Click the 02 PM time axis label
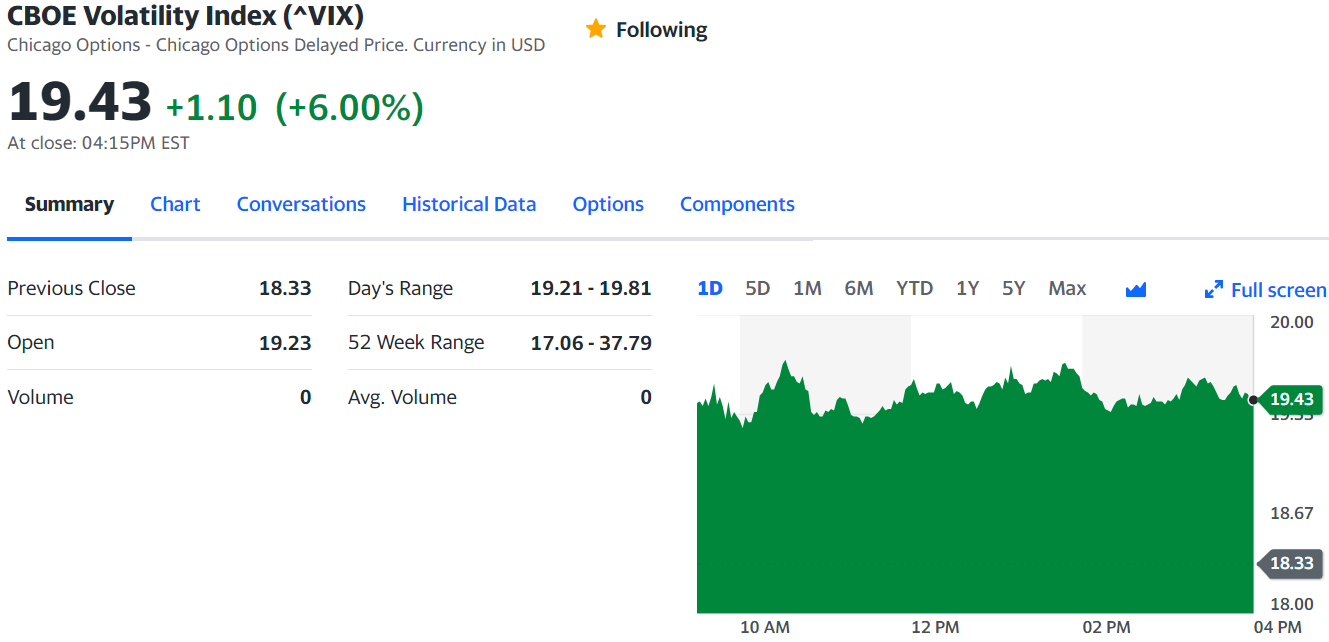The image size is (1329, 642). 1106,627
